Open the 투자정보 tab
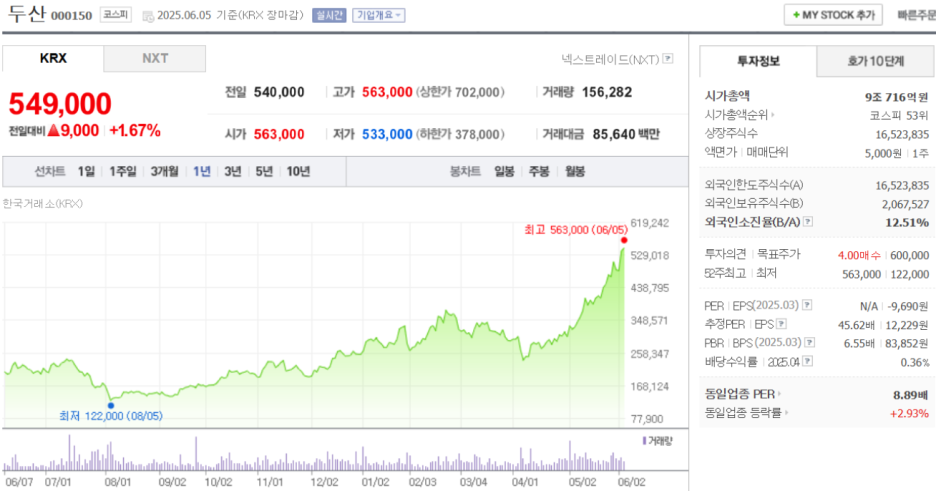This screenshot has height=491, width=936. (x=758, y=61)
